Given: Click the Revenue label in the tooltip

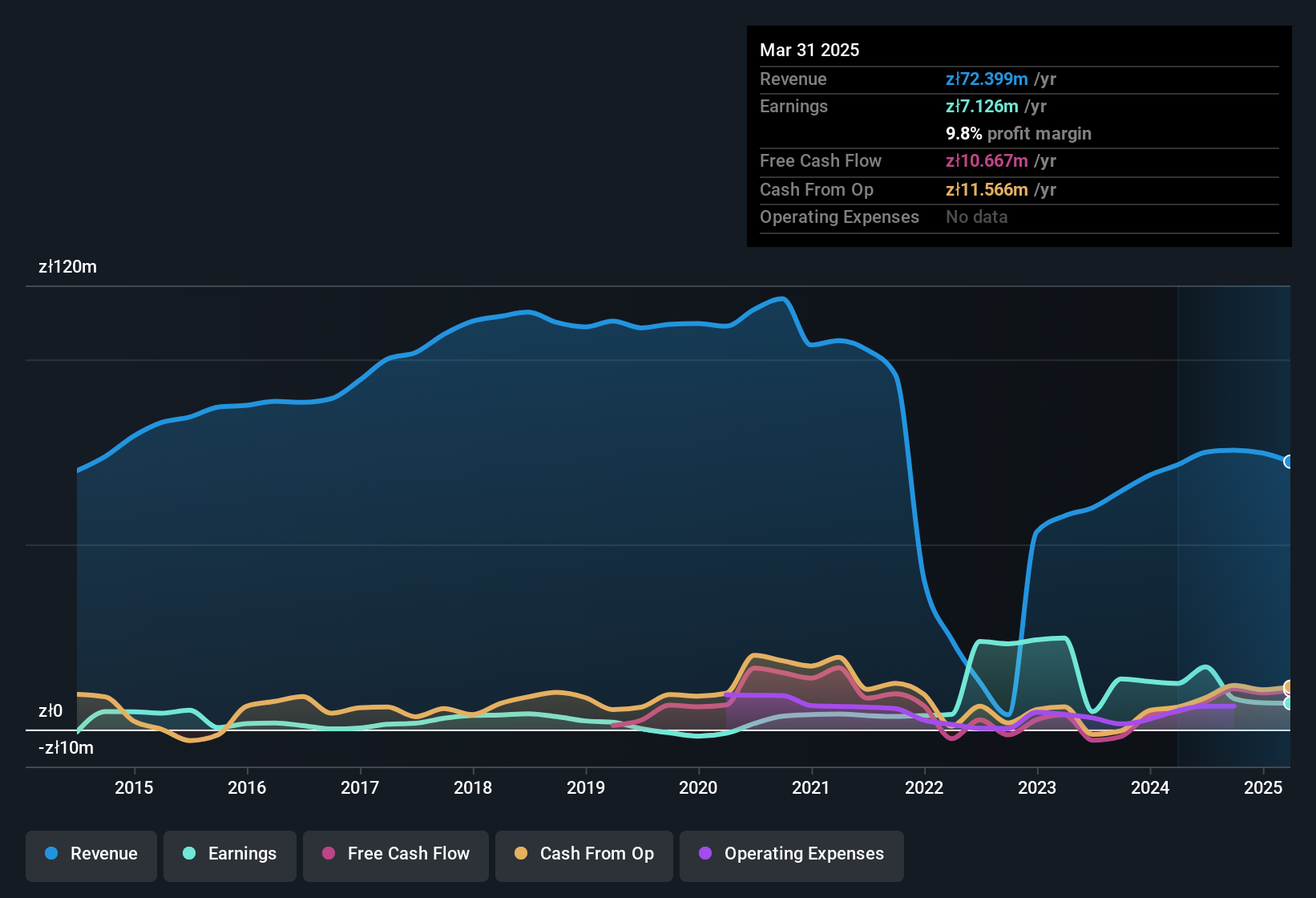Looking at the screenshot, I should 793,79.
